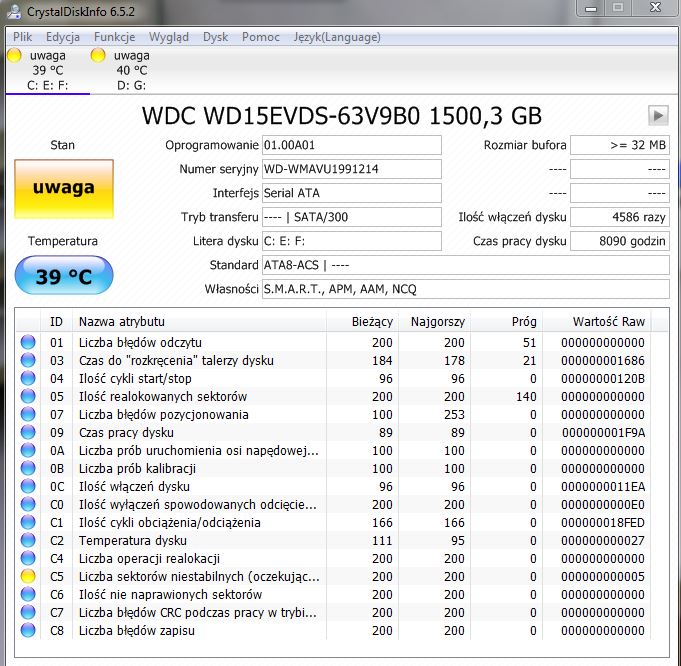Click blue status icon for attribute C6
Image resolution: width=681 pixels, height=666 pixels.
coord(28,594)
